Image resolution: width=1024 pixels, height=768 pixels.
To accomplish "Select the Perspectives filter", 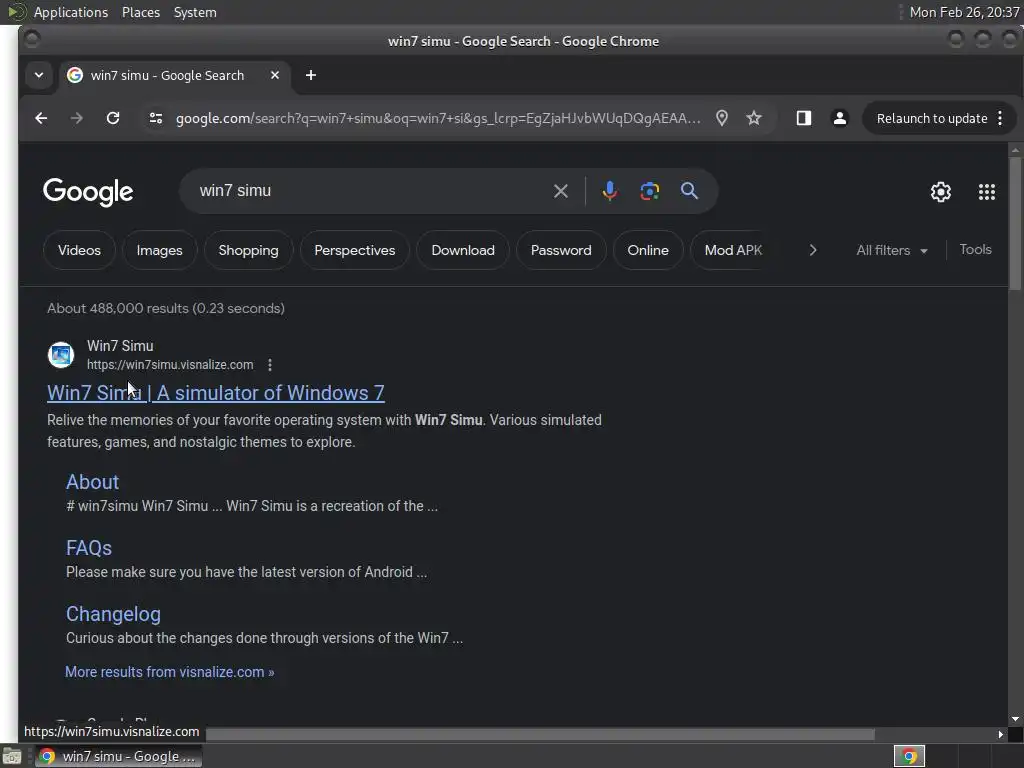I will [355, 250].
